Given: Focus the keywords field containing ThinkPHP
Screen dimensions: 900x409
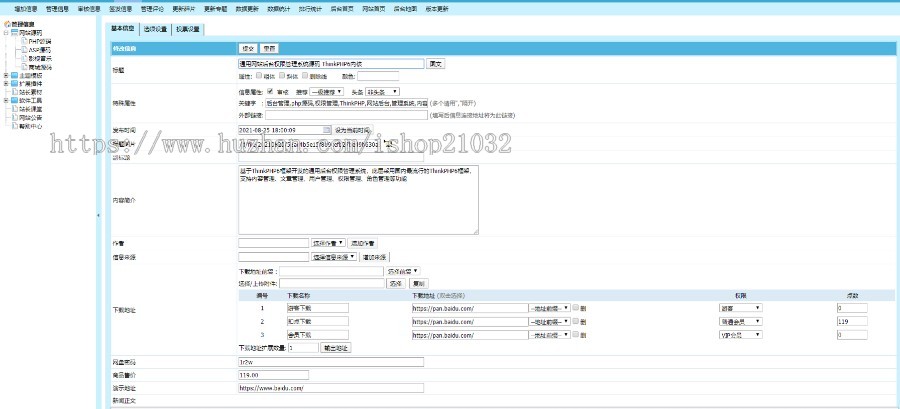Looking at the screenshot, I should 347,103.
